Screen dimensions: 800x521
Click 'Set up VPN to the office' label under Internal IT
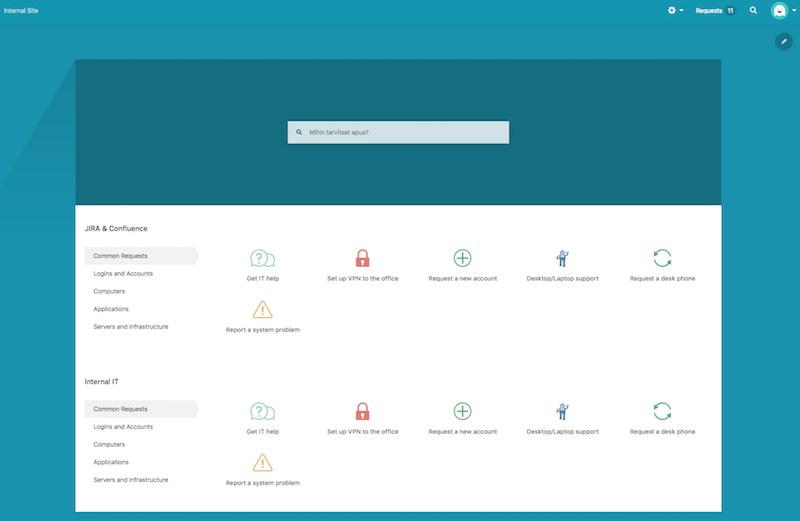tap(363, 432)
